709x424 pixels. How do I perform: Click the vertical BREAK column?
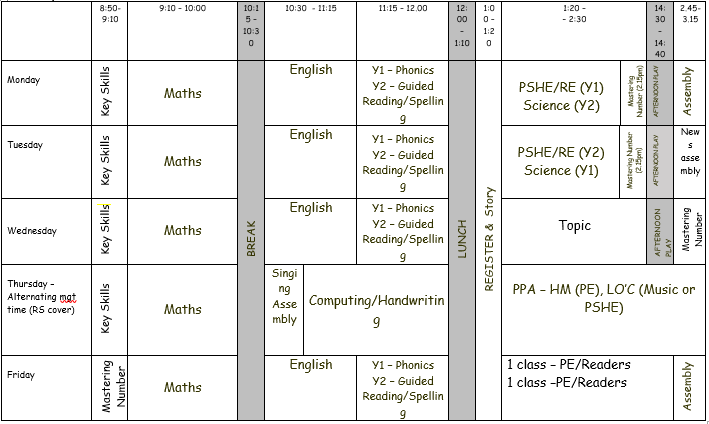[x=251, y=240]
